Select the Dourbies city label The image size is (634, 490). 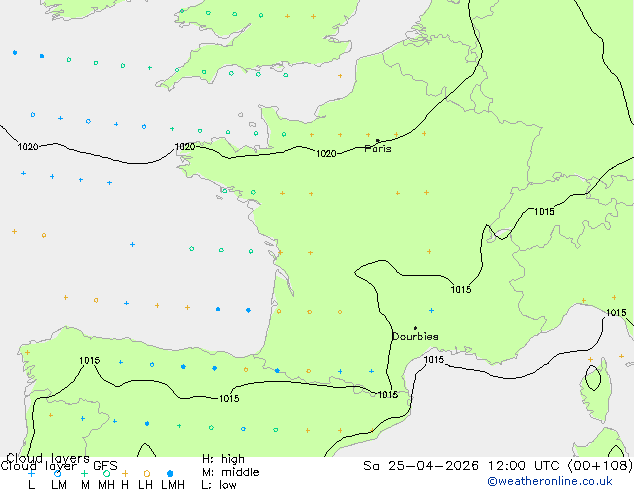click(x=415, y=336)
